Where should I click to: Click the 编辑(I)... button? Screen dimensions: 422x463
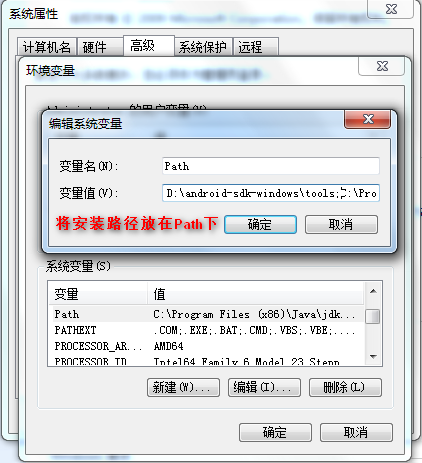(264, 387)
